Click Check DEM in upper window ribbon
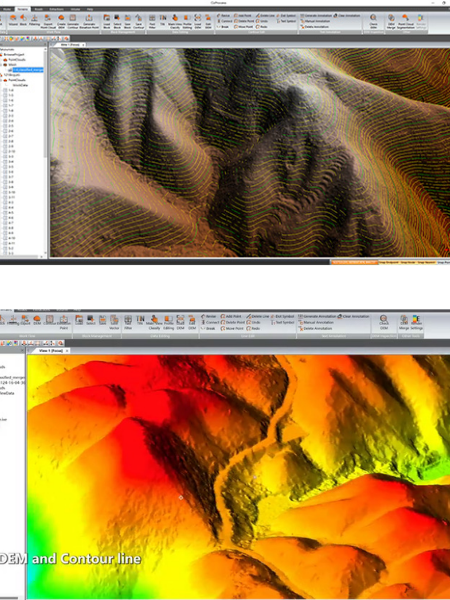 (373, 21)
